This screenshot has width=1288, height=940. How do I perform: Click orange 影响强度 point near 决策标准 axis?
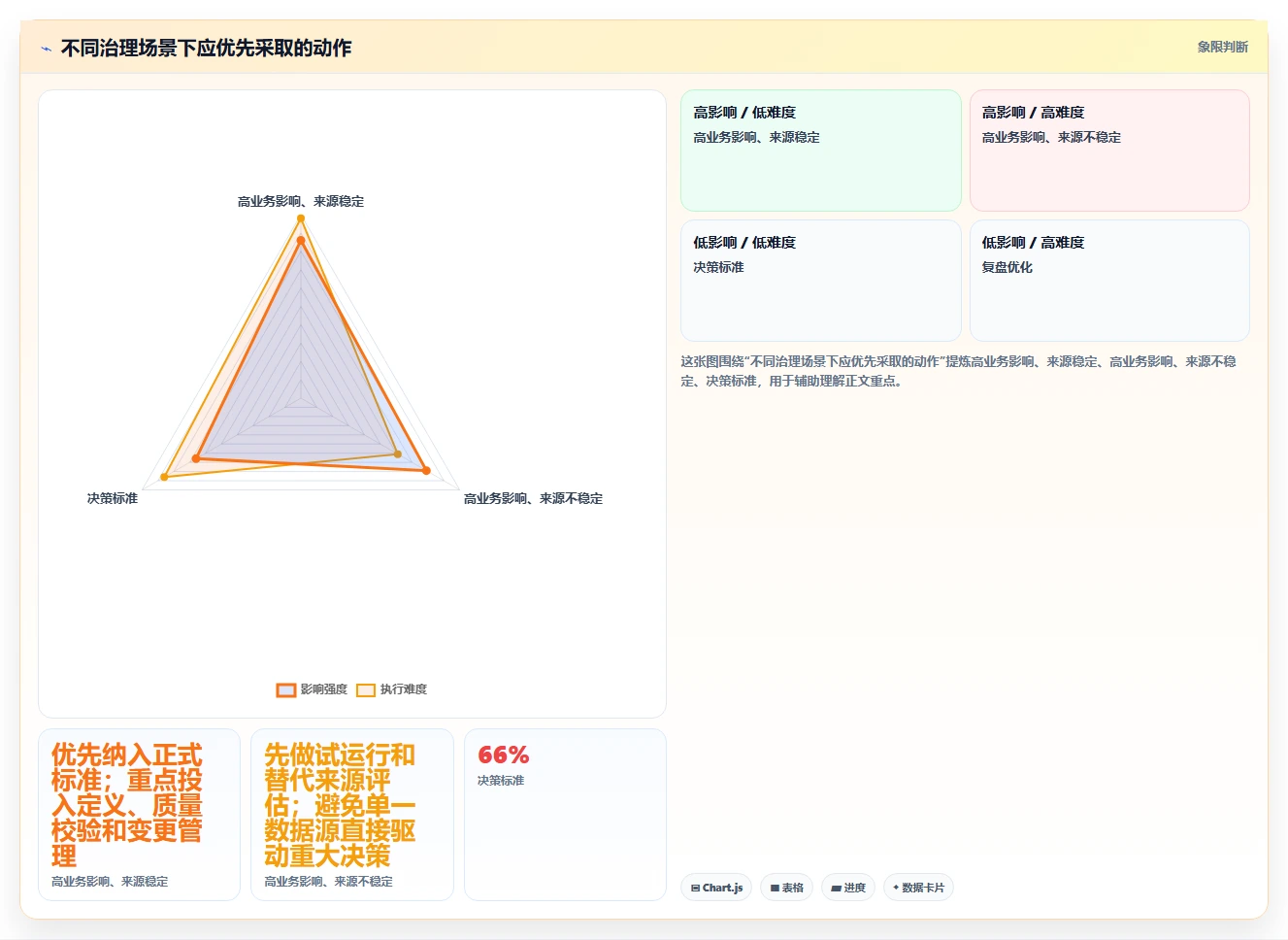[x=196, y=458]
